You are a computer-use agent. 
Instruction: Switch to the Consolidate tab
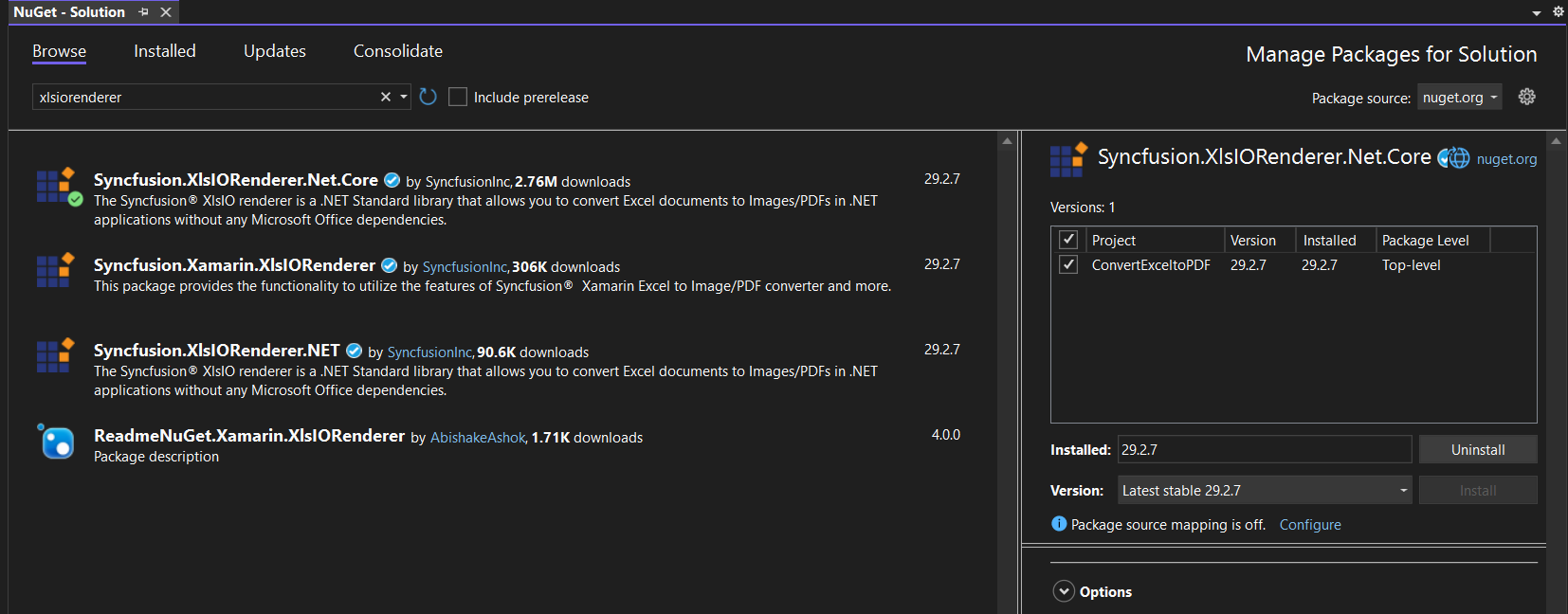398,51
